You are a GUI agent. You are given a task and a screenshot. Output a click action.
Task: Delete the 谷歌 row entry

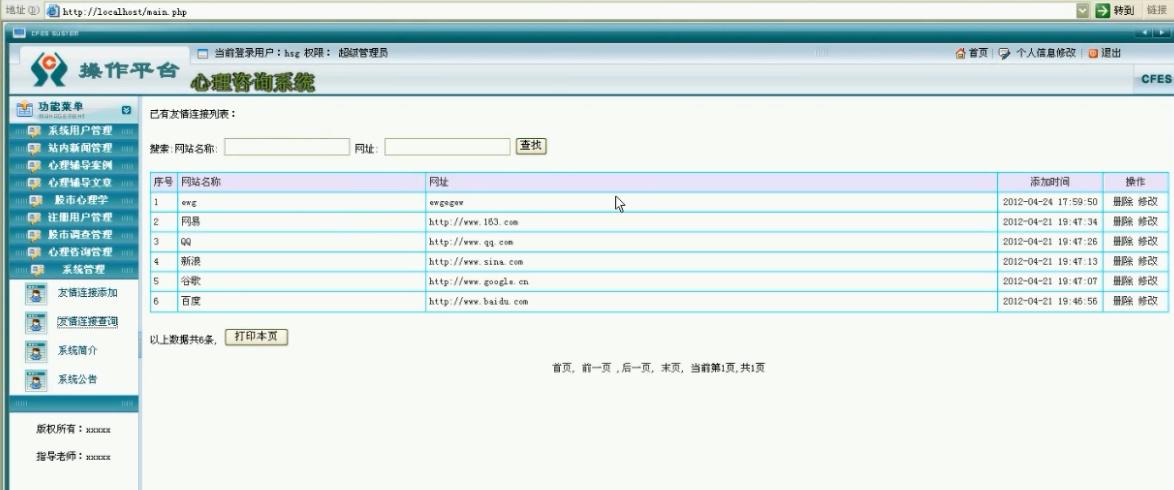tap(1122, 281)
